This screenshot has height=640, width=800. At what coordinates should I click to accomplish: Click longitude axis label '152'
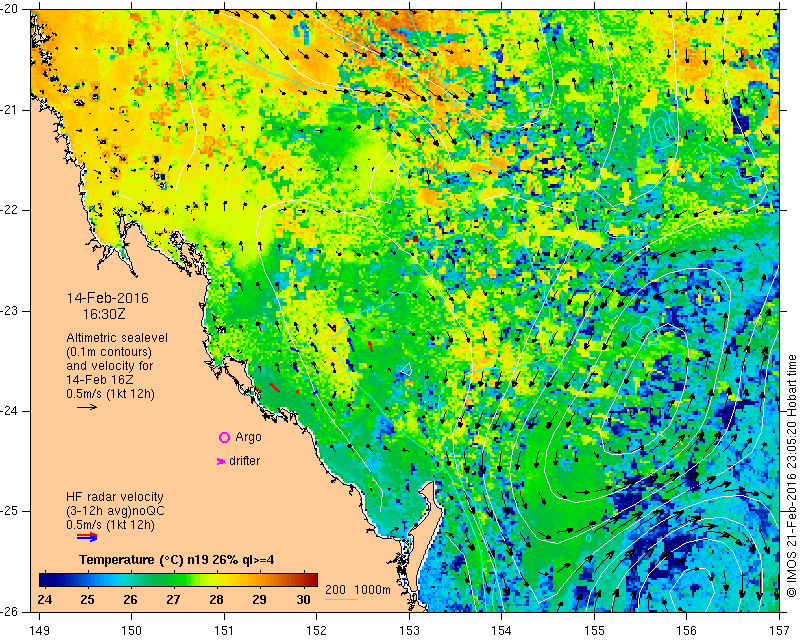[317, 630]
